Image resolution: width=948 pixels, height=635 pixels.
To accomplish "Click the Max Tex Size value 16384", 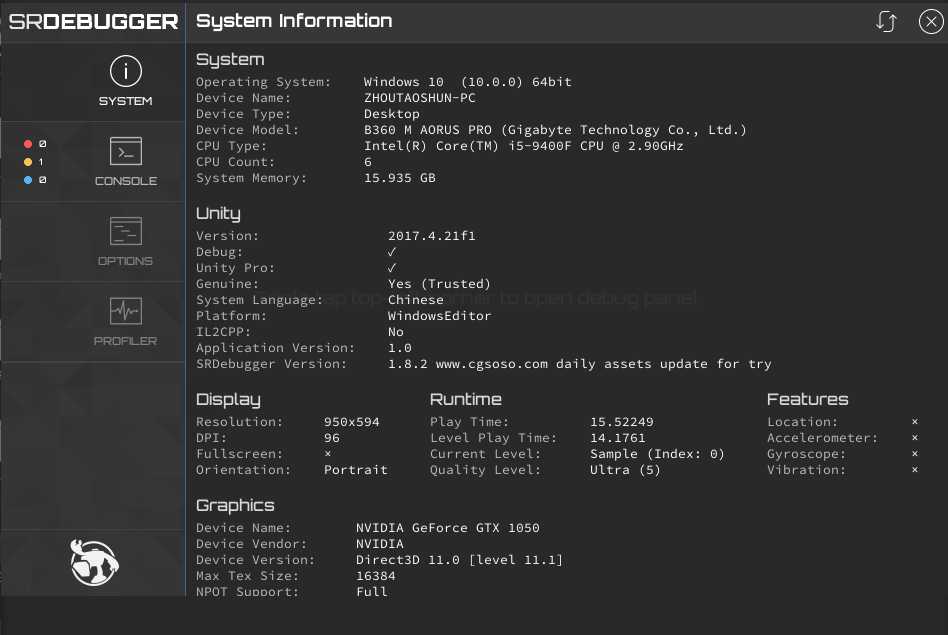I will pos(375,576).
